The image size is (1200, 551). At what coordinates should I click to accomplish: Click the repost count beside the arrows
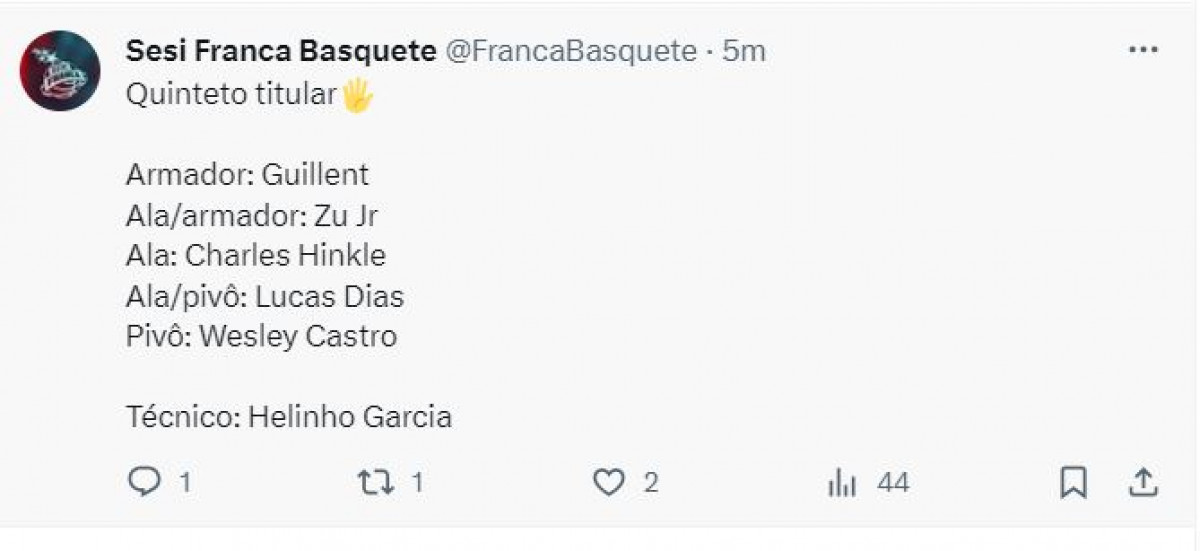(417, 484)
